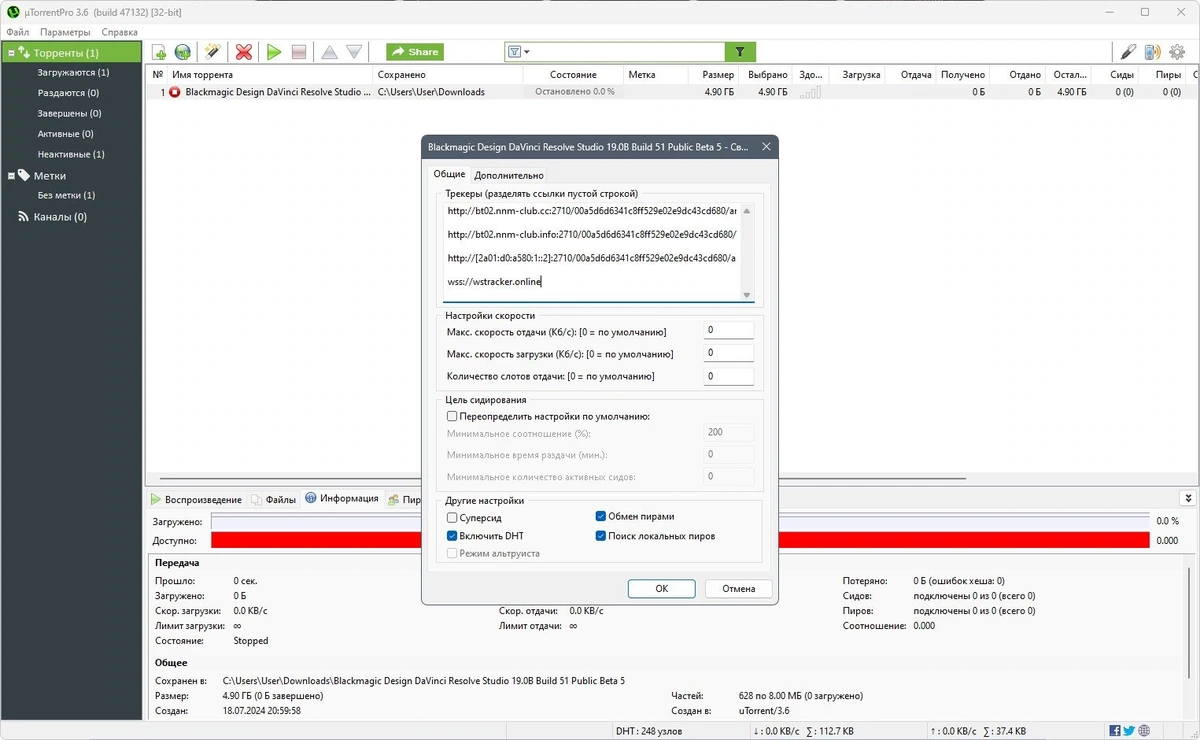Sort by Состояние column header
Screen dimensions: 1200x740
click(573, 75)
